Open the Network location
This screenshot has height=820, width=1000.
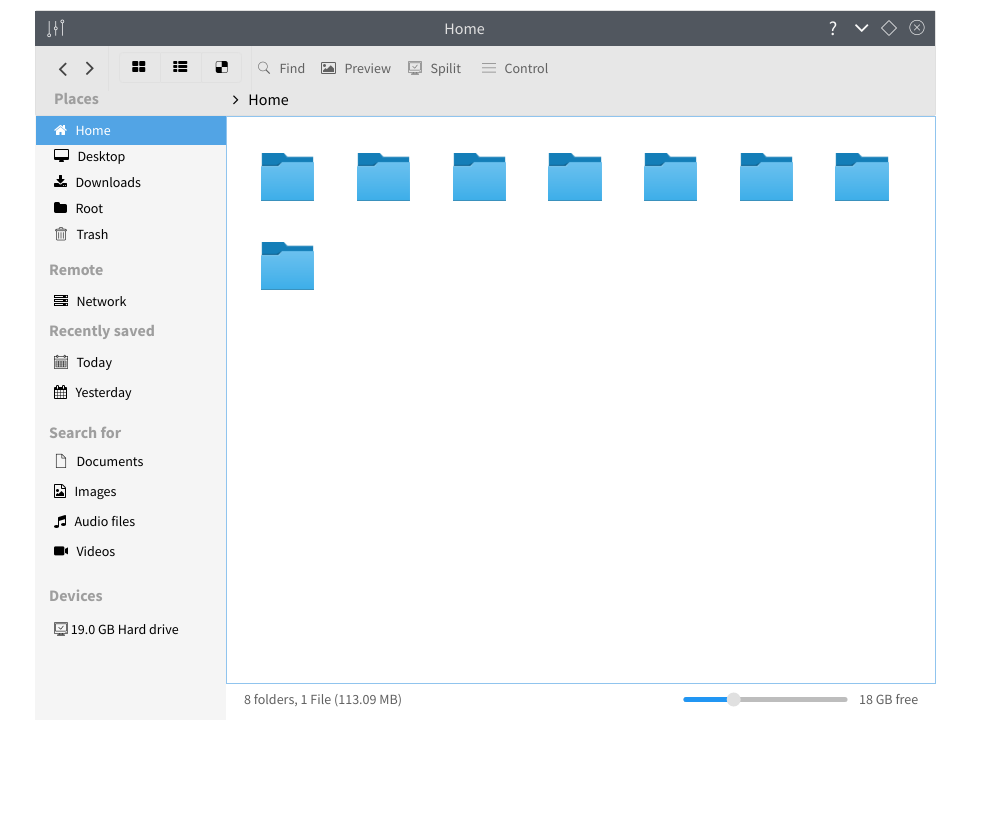[x=100, y=301]
